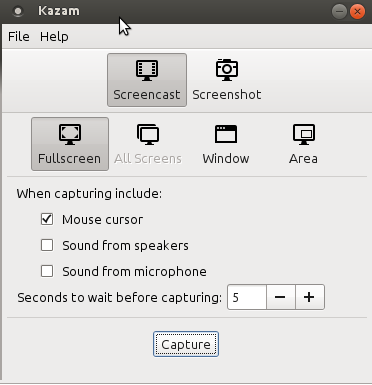Enable Sound from speakers

click(x=47, y=245)
